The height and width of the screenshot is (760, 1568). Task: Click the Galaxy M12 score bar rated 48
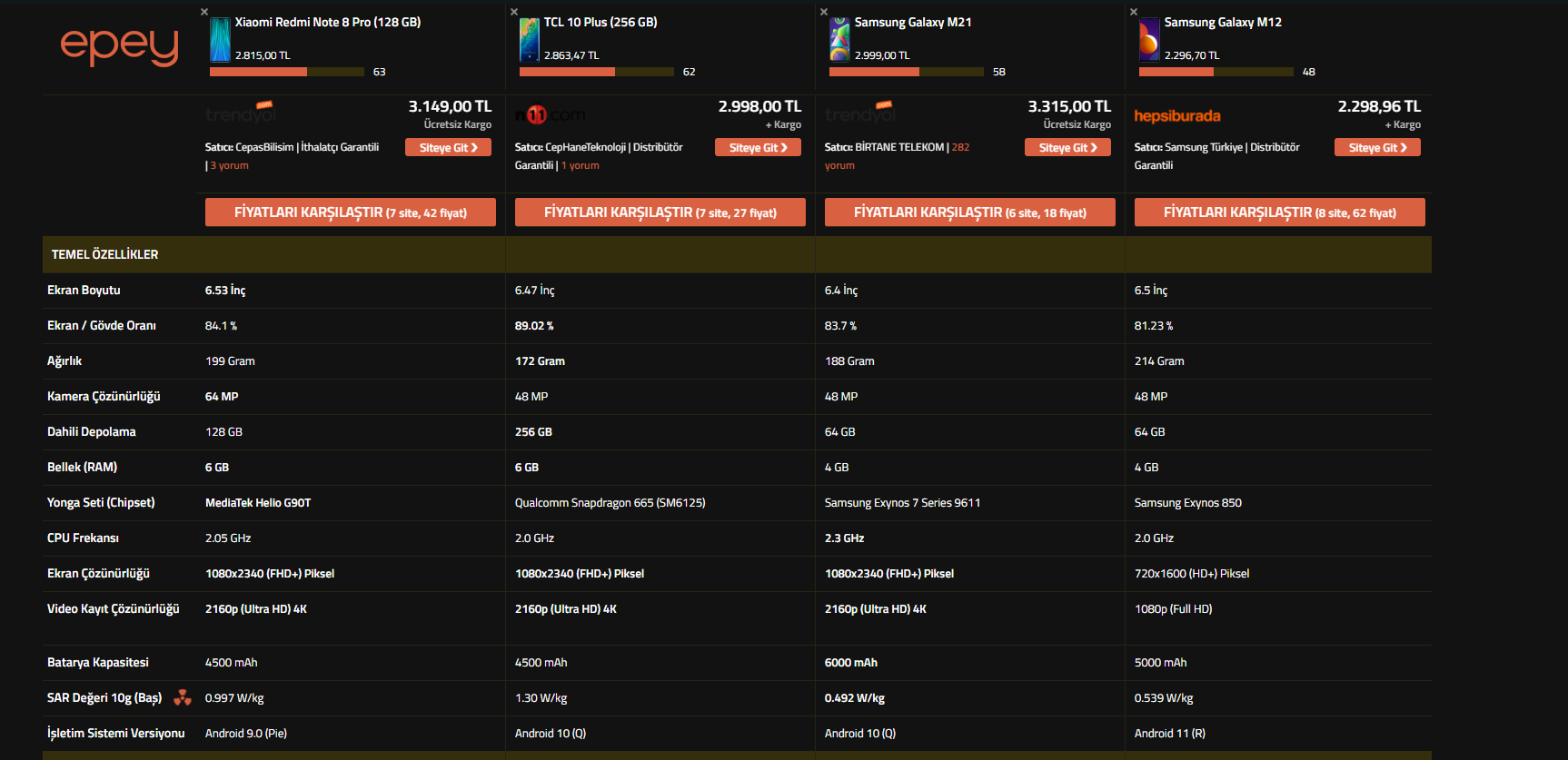coord(1216,72)
